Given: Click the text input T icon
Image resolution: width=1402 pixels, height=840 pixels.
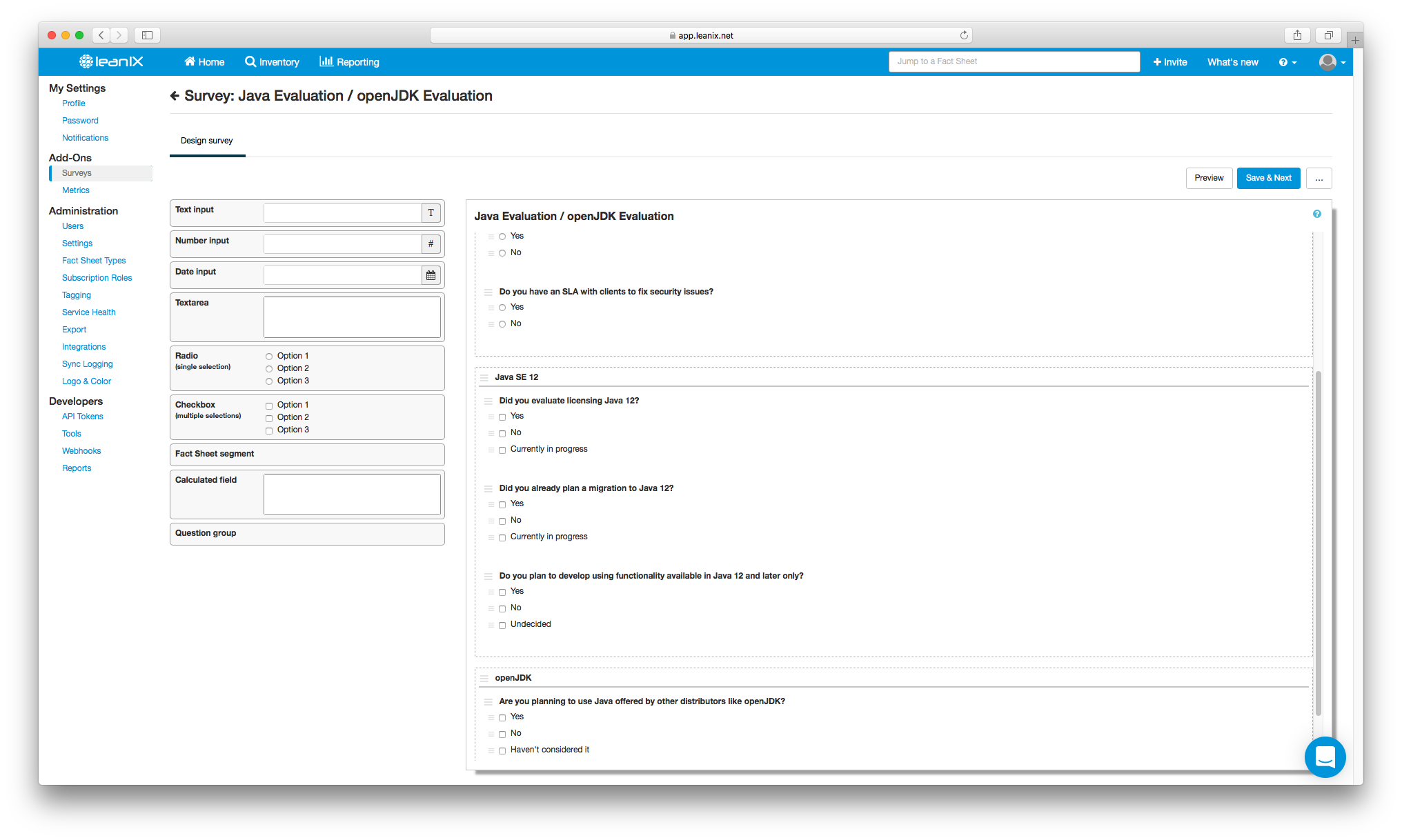Looking at the screenshot, I should point(431,212).
